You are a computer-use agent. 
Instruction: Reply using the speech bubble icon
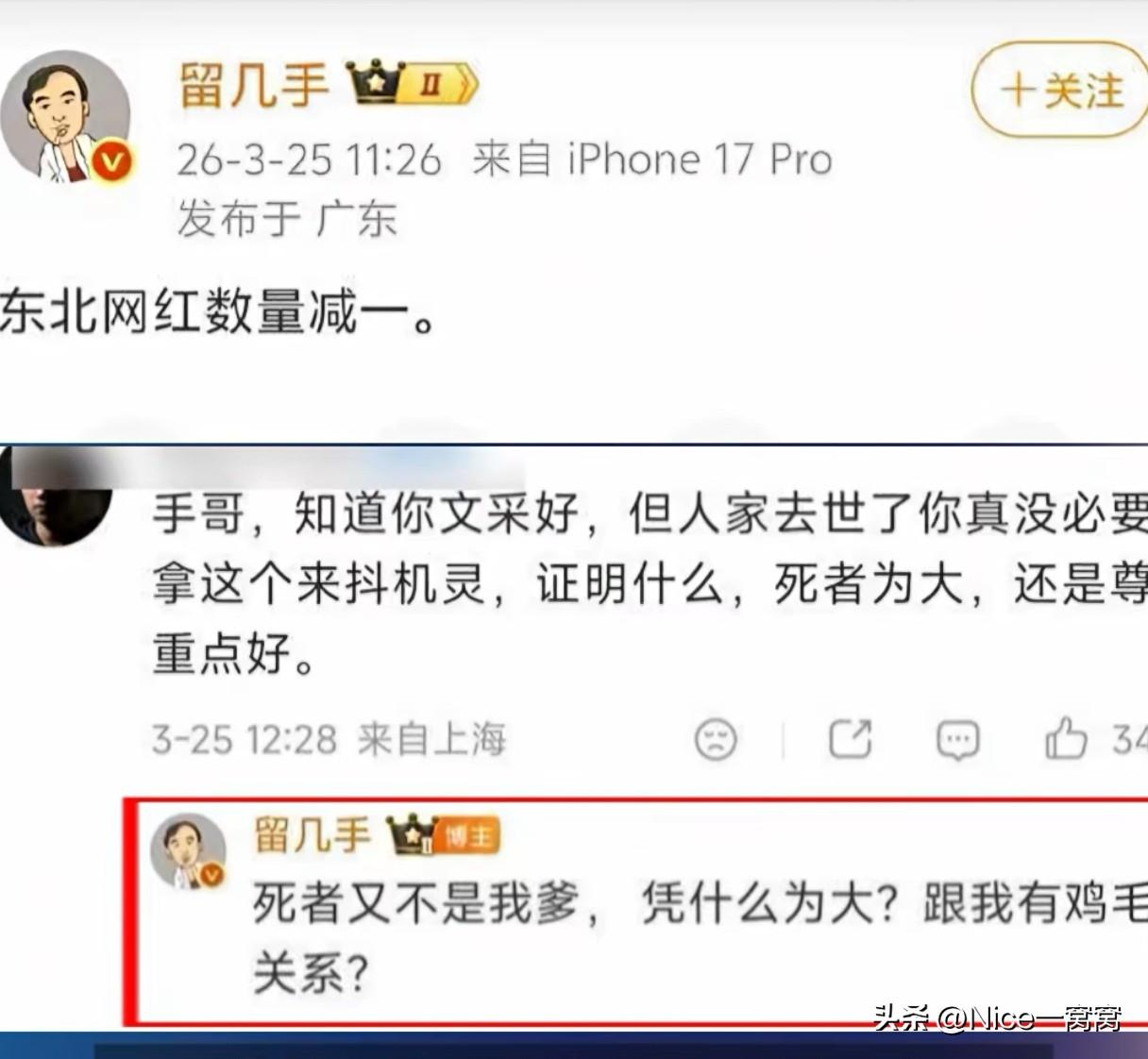(957, 741)
